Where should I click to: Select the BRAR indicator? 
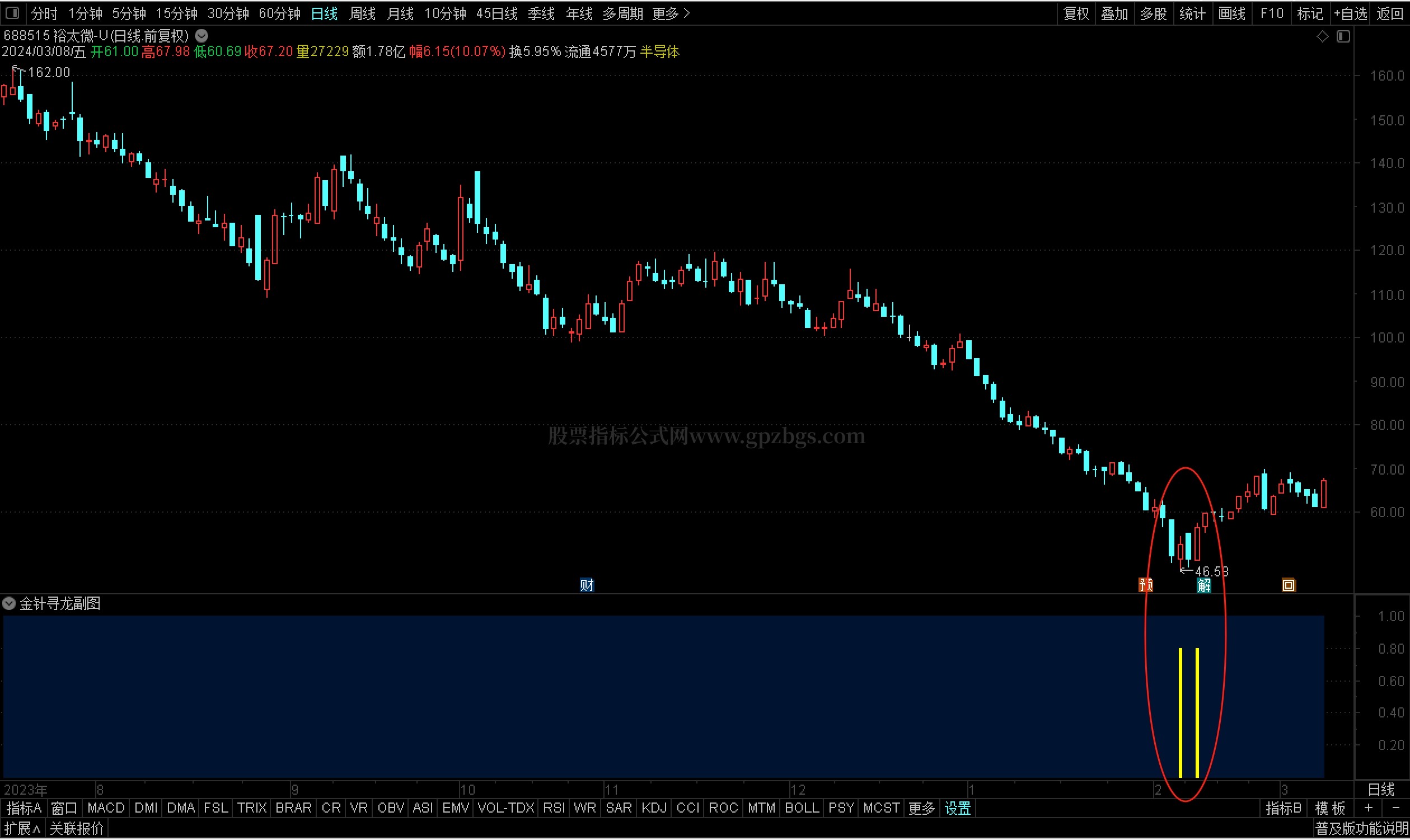293,808
